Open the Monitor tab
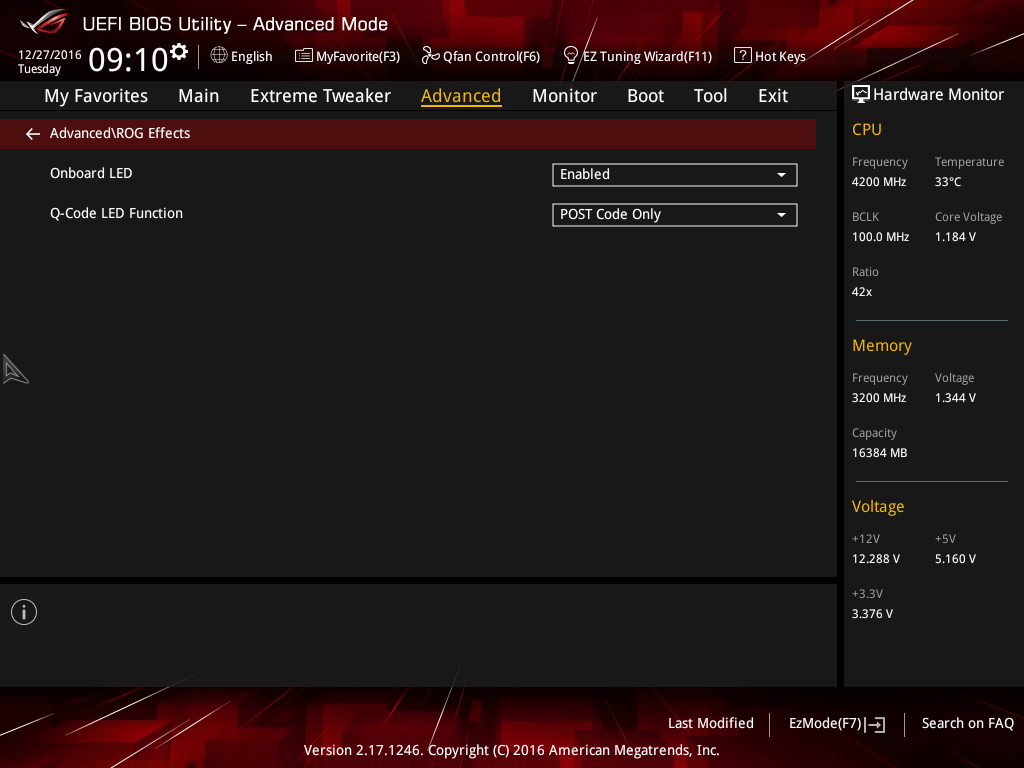This screenshot has height=768, width=1024. point(564,96)
